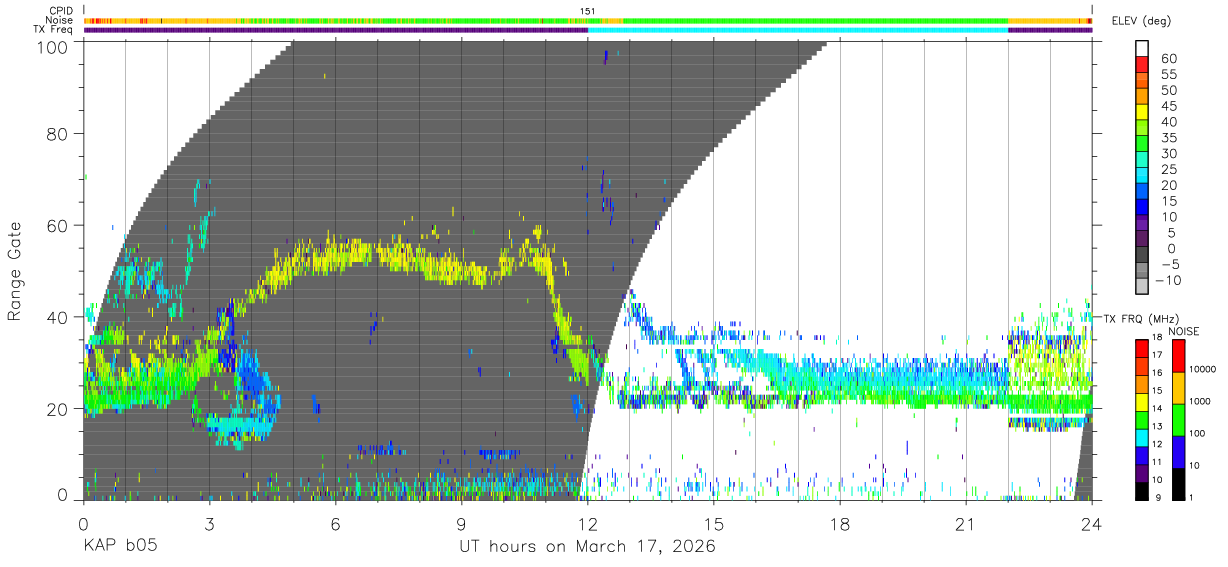The image size is (1228, 567).
Task: Click the CPID label above the plot
Action: (x=61, y=11)
